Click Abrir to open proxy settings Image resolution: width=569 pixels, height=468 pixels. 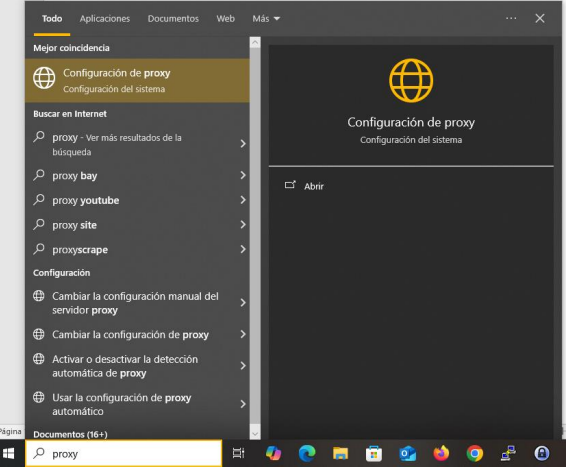coord(314,186)
